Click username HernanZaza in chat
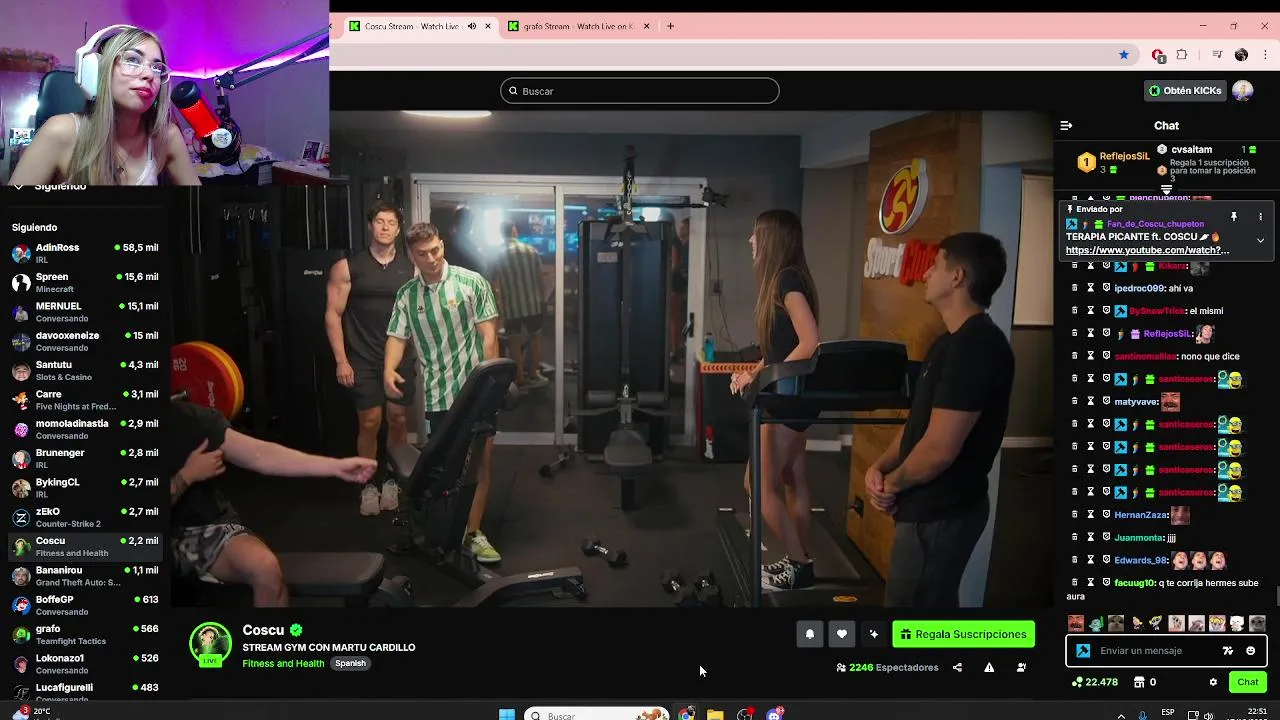The height and width of the screenshot is (720, 1280). [x=1141, y=515]
